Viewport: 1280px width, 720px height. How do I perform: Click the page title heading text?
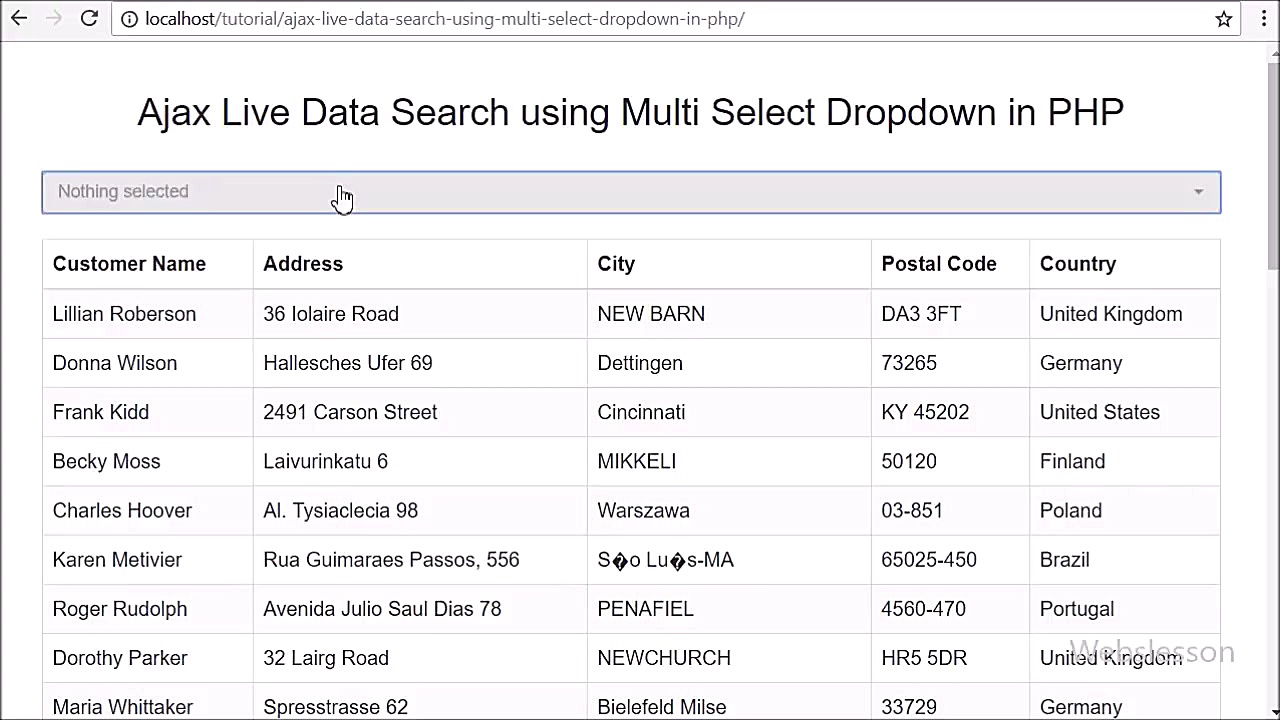pyautogui.click(x=630, y=112)
